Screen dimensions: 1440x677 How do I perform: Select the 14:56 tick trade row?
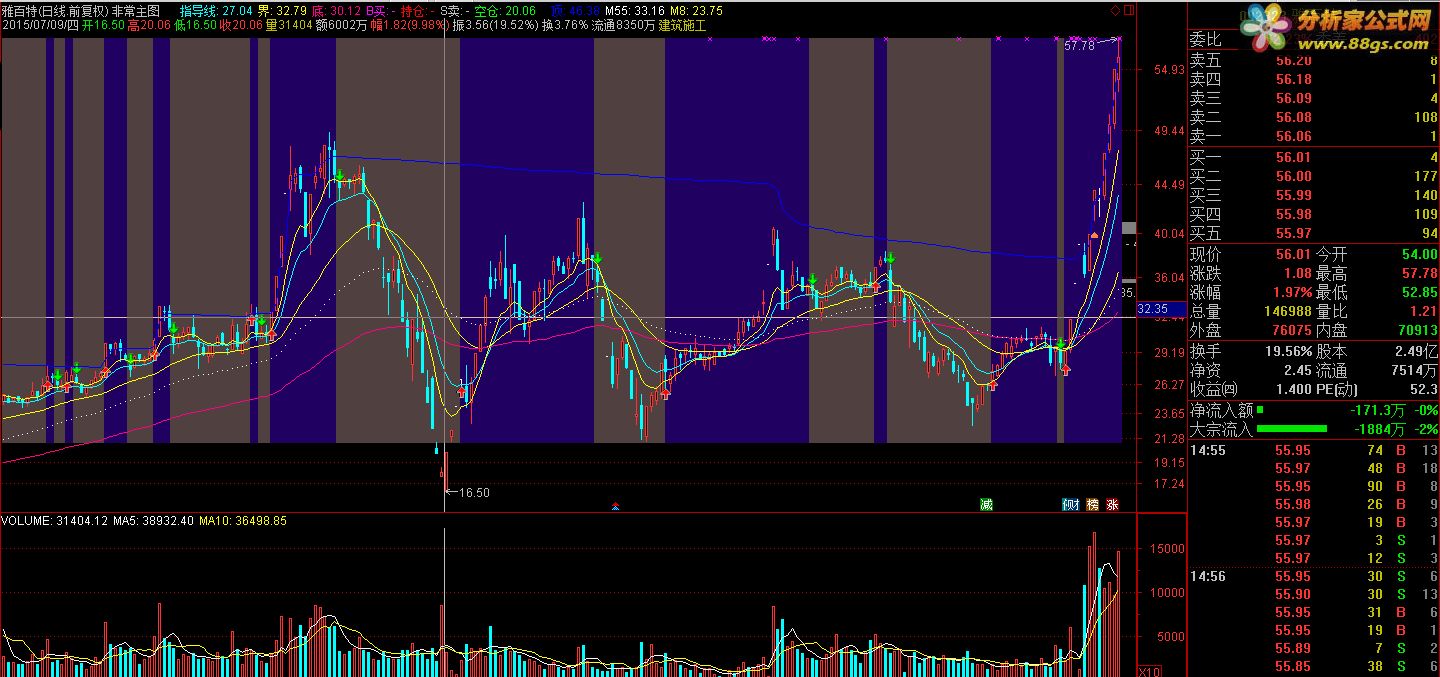tap(1312, 576)
